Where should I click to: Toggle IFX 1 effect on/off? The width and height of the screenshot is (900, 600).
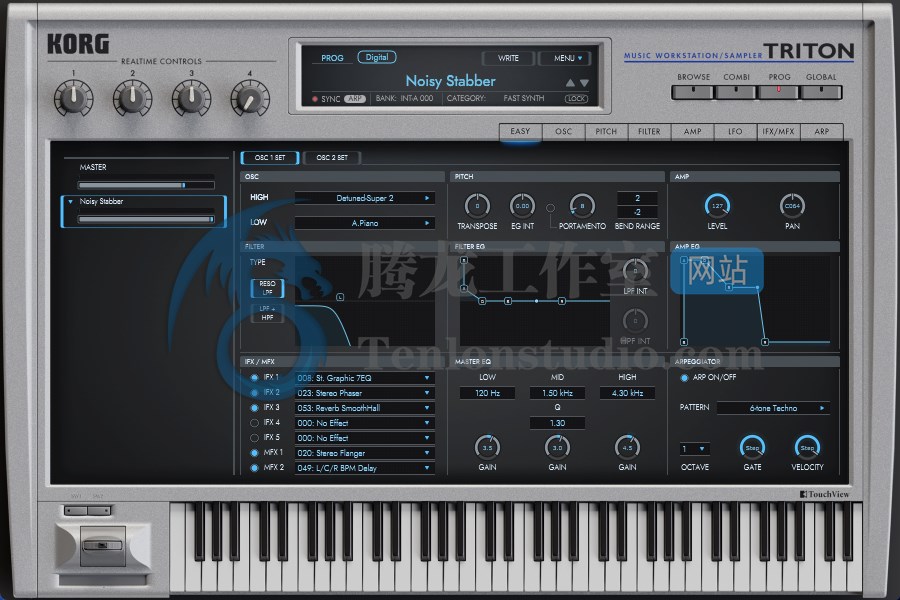point(254,378)
